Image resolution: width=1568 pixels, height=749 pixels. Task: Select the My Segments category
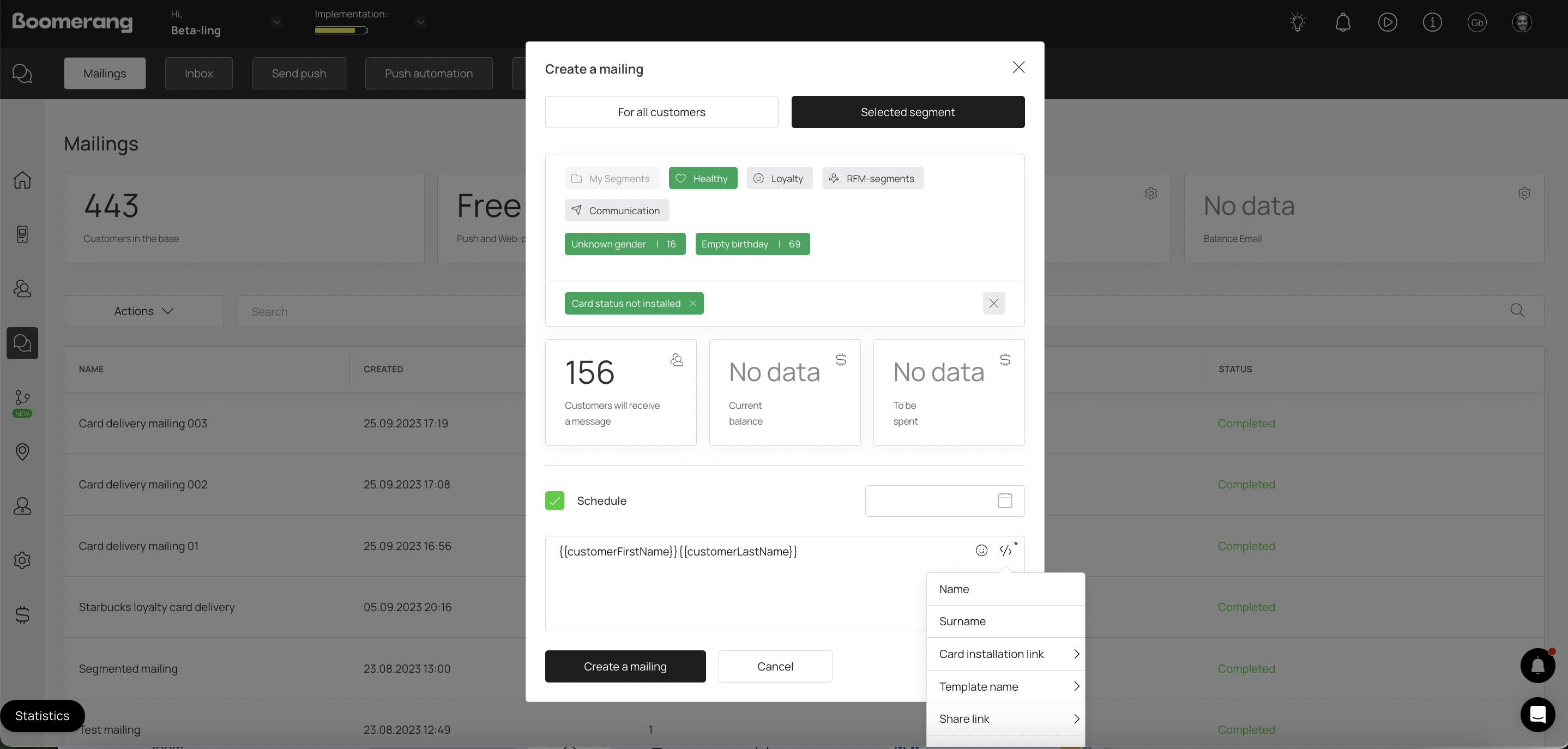(x=611, y=178)
